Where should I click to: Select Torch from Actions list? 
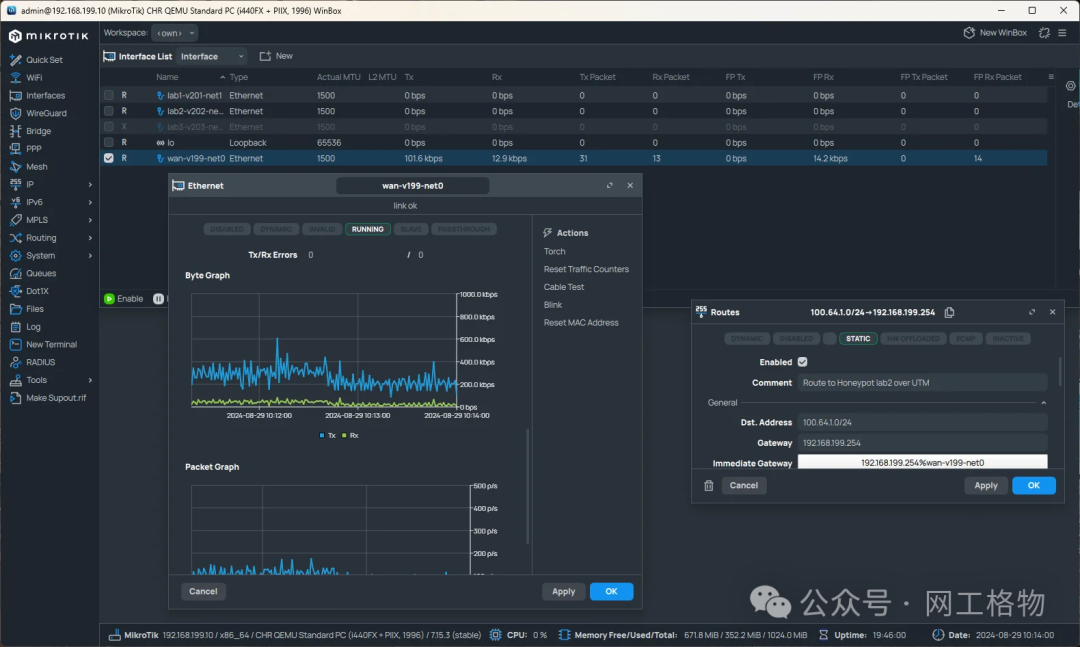click(x=554, y=251)
